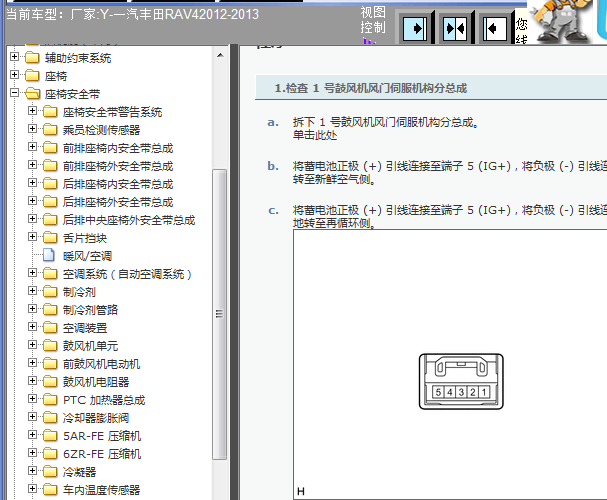607x500 pixels.
Task: Expand the 5AR-FE 压缩机 node
Action: tap(33, 435)
